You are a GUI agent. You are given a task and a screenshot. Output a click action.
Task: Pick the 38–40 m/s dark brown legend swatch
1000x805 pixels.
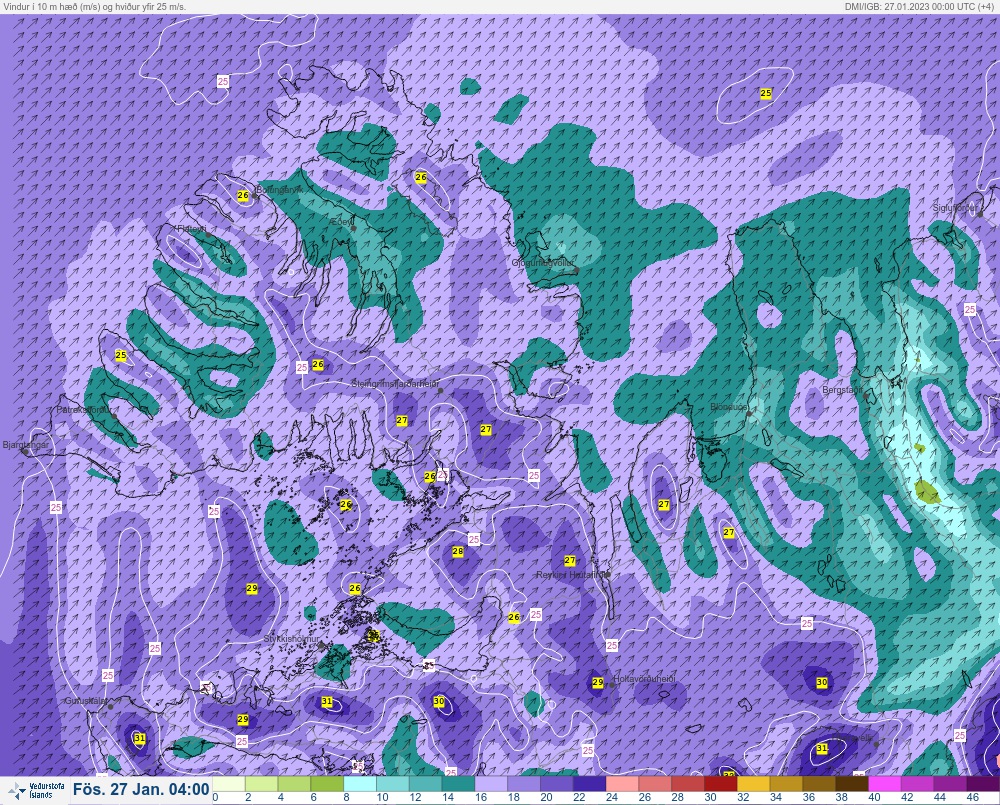(851, 783)
